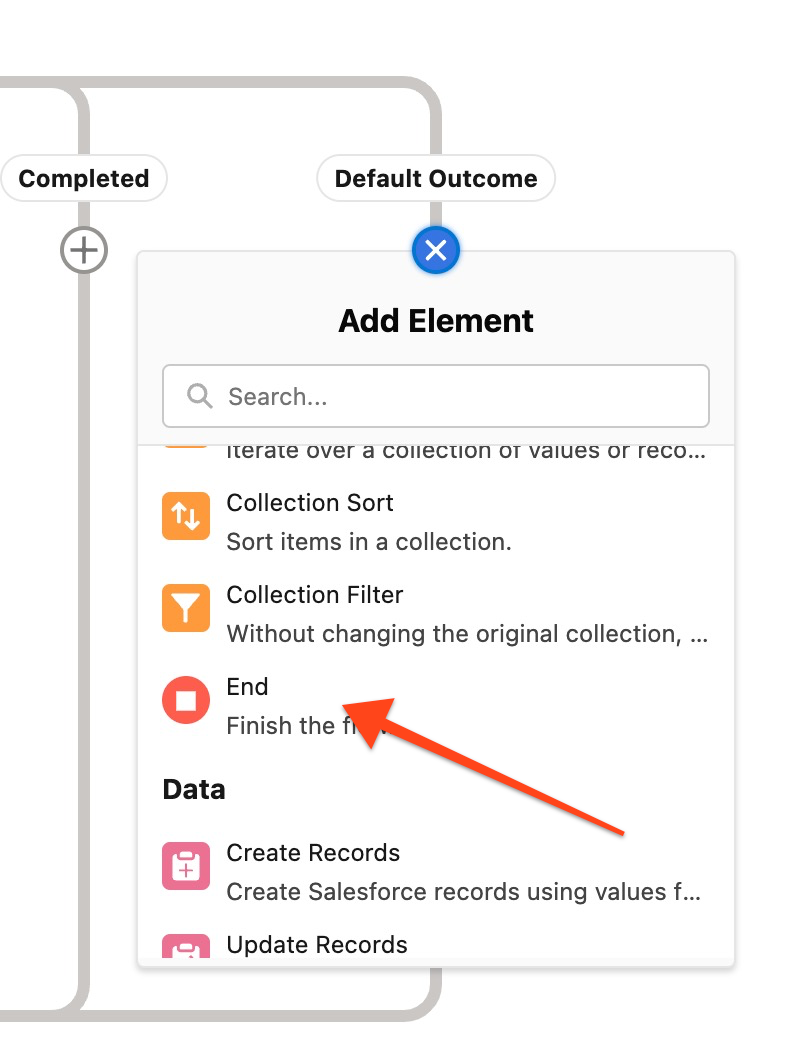
Task: Select the Create Records menu entry
Action: 313,853
